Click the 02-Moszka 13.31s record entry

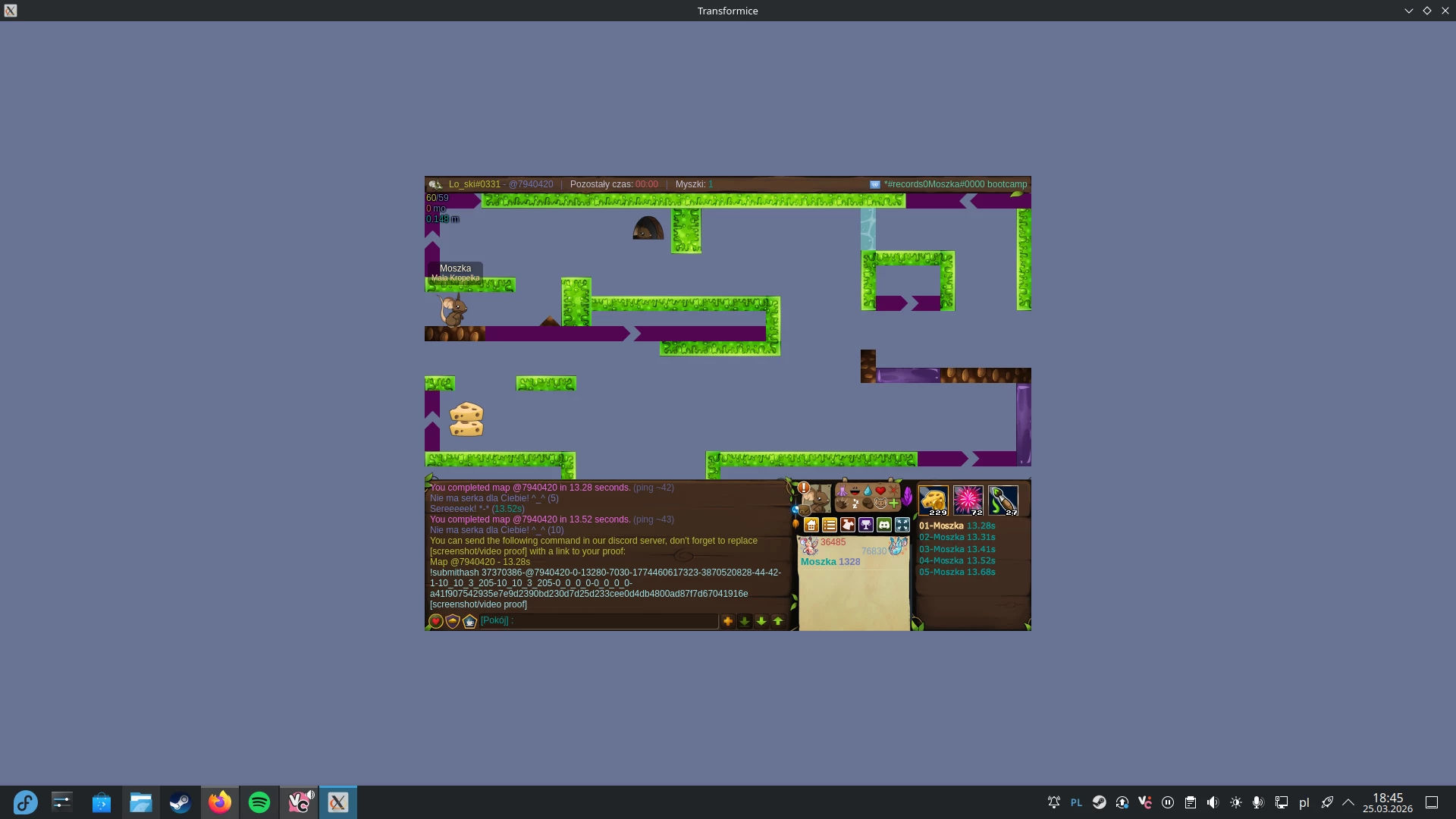957,537
